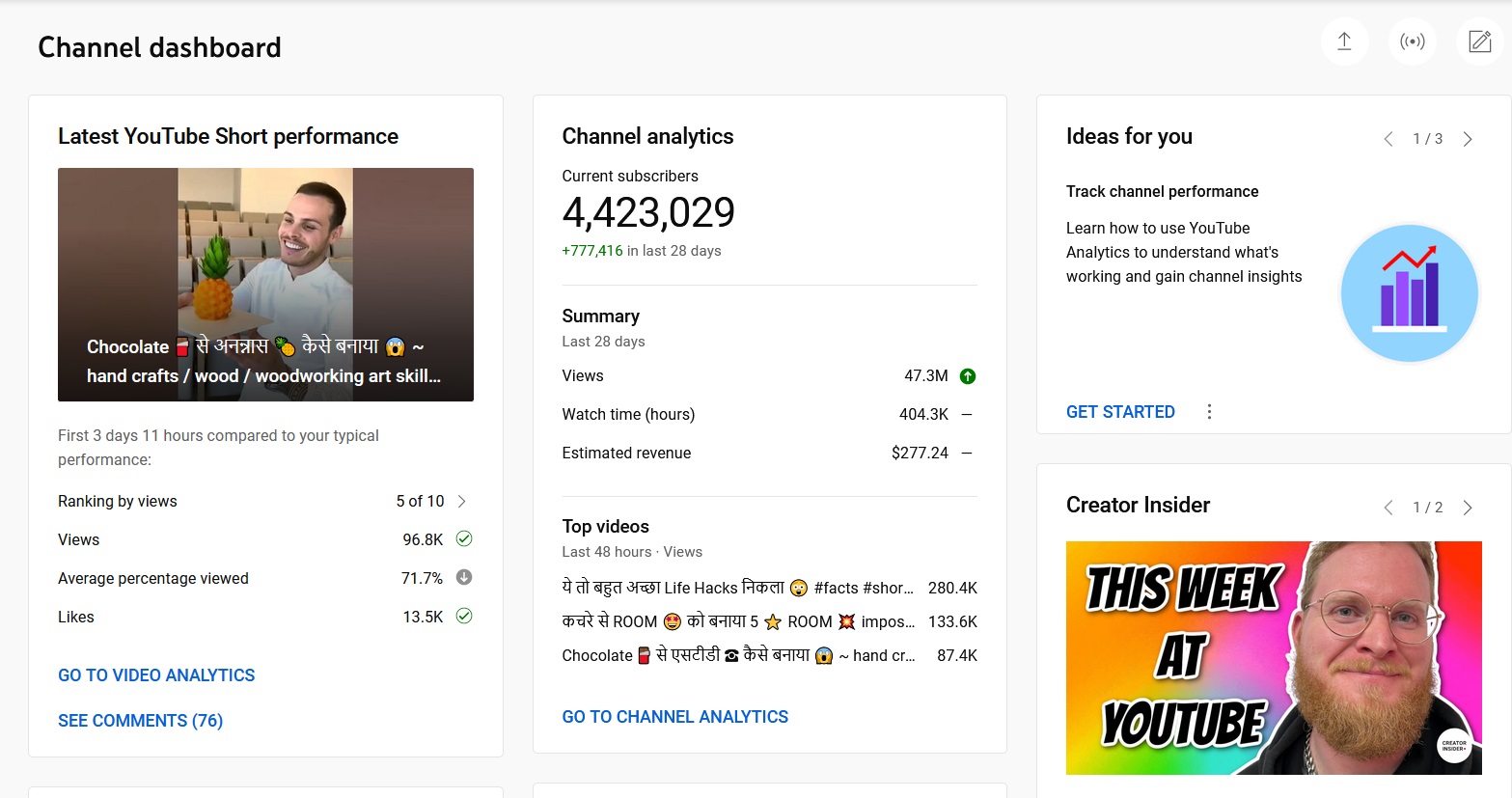Image resolution: width=1512 pixels, height=798 pixels.
Task: Click GO TO CHANNEL ANALYTICS link
Action: pyautogui.click(x=674, y=717)
